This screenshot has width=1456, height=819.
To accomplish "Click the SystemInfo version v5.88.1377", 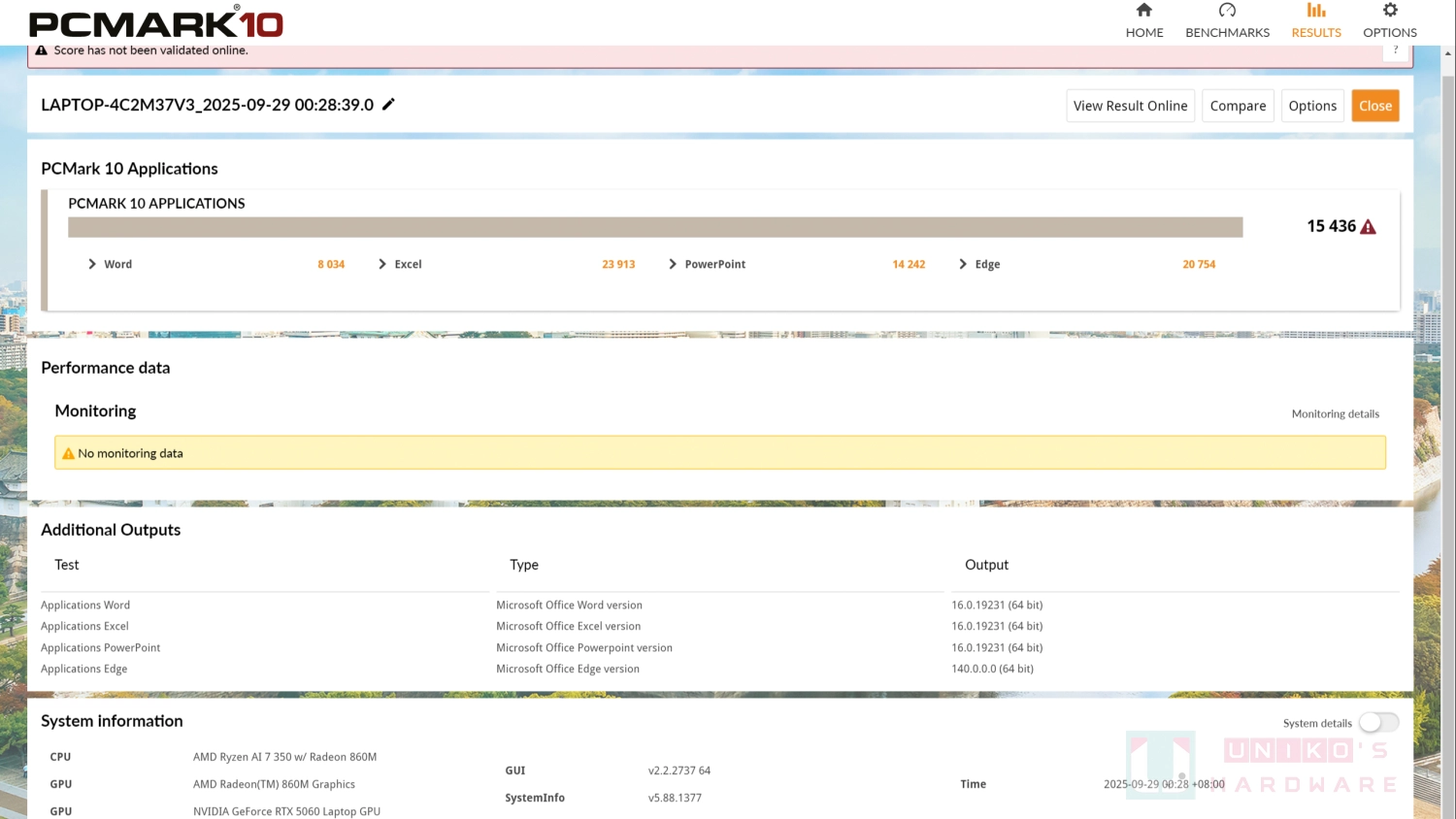I will (675, 799).
